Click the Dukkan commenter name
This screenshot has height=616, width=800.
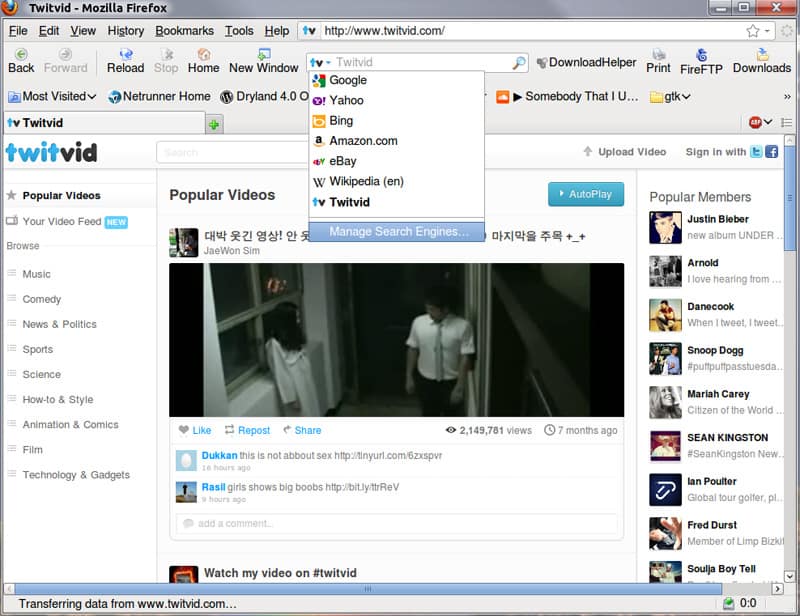(219, 455)
